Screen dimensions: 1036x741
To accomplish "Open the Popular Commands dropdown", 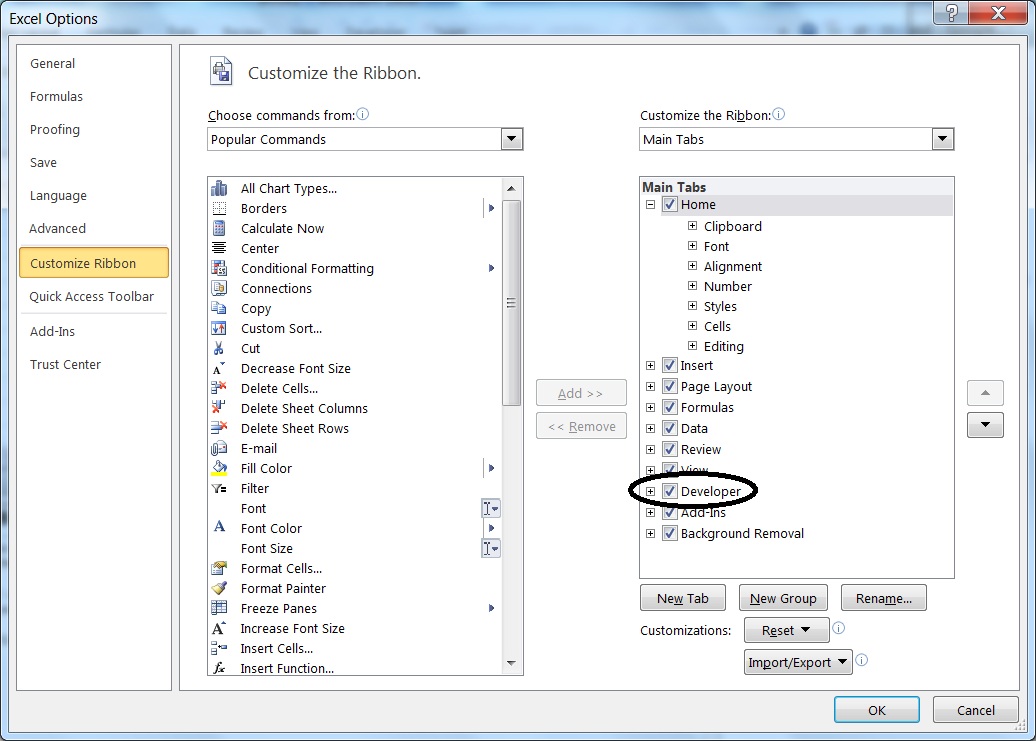I will pos(513,139).
